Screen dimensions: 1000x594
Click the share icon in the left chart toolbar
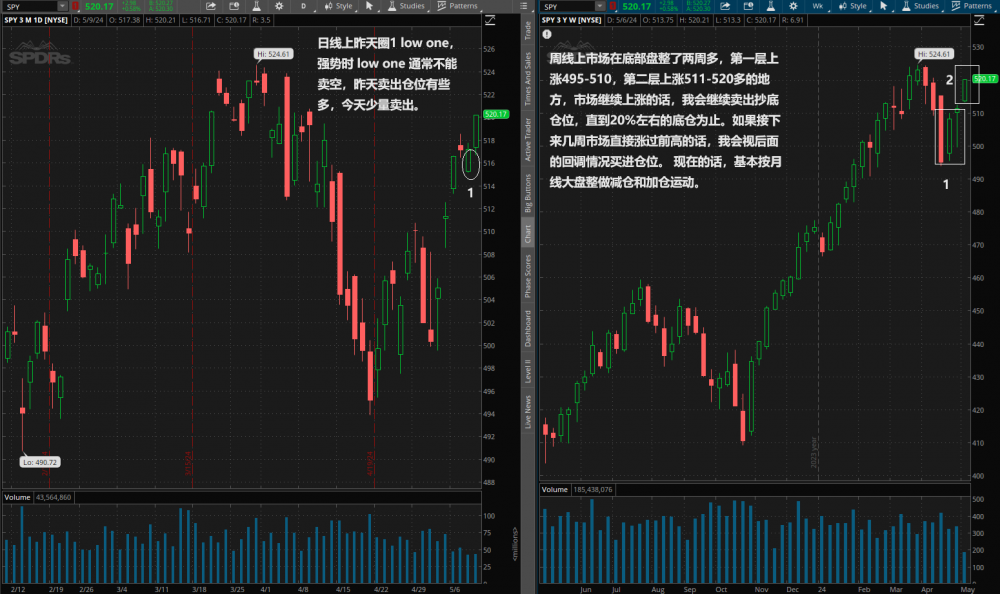210,6
